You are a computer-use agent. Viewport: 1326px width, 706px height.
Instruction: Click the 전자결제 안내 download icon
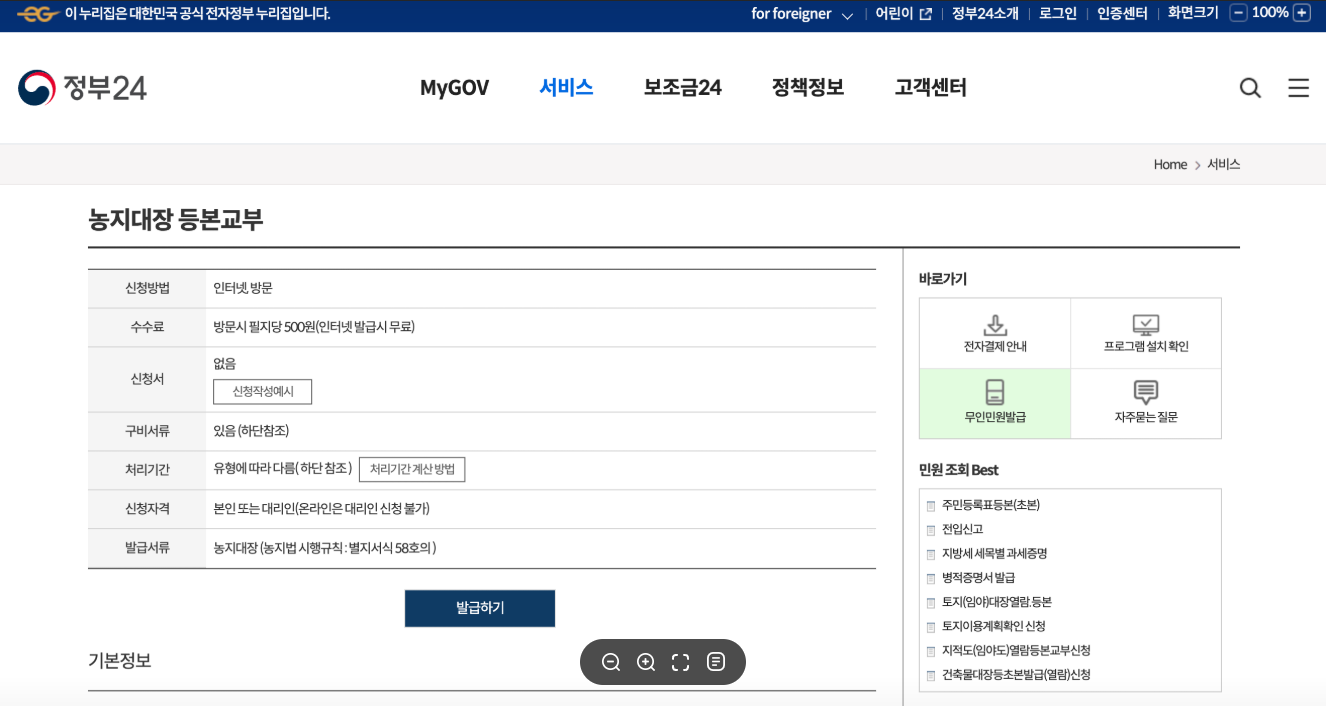[994, 324]
